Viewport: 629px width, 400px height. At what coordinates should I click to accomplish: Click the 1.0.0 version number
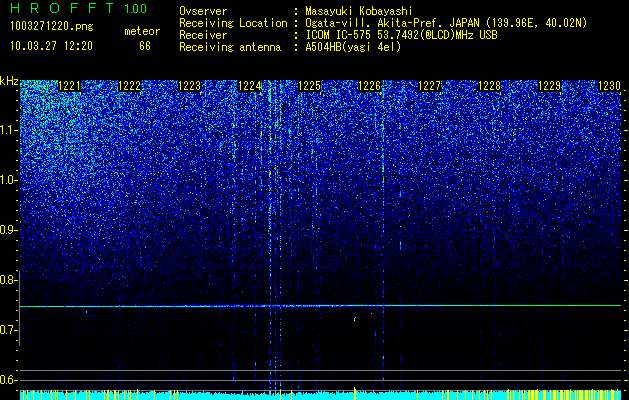tap(136, 9)
